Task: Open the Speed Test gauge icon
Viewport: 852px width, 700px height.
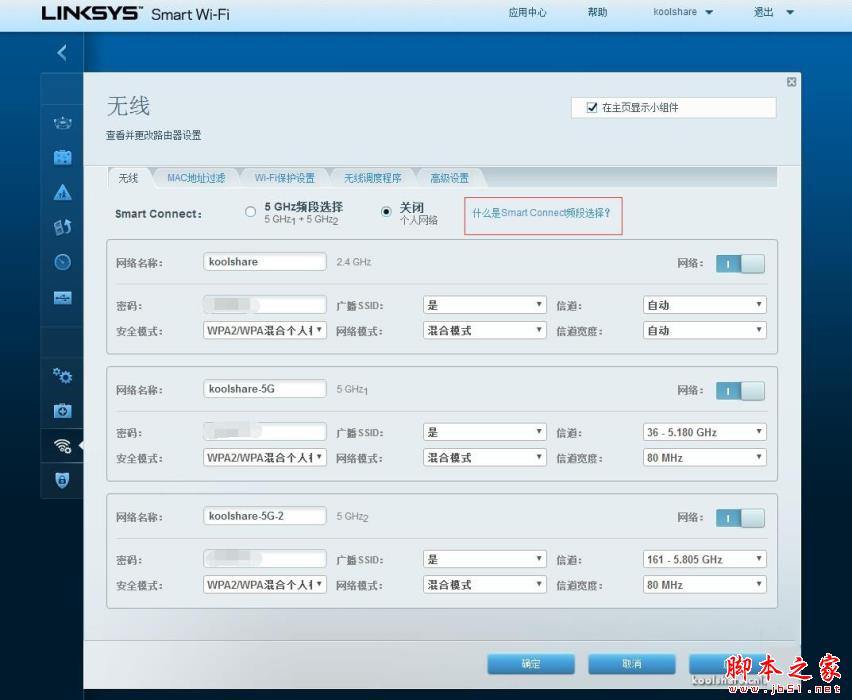Action: 62,262
